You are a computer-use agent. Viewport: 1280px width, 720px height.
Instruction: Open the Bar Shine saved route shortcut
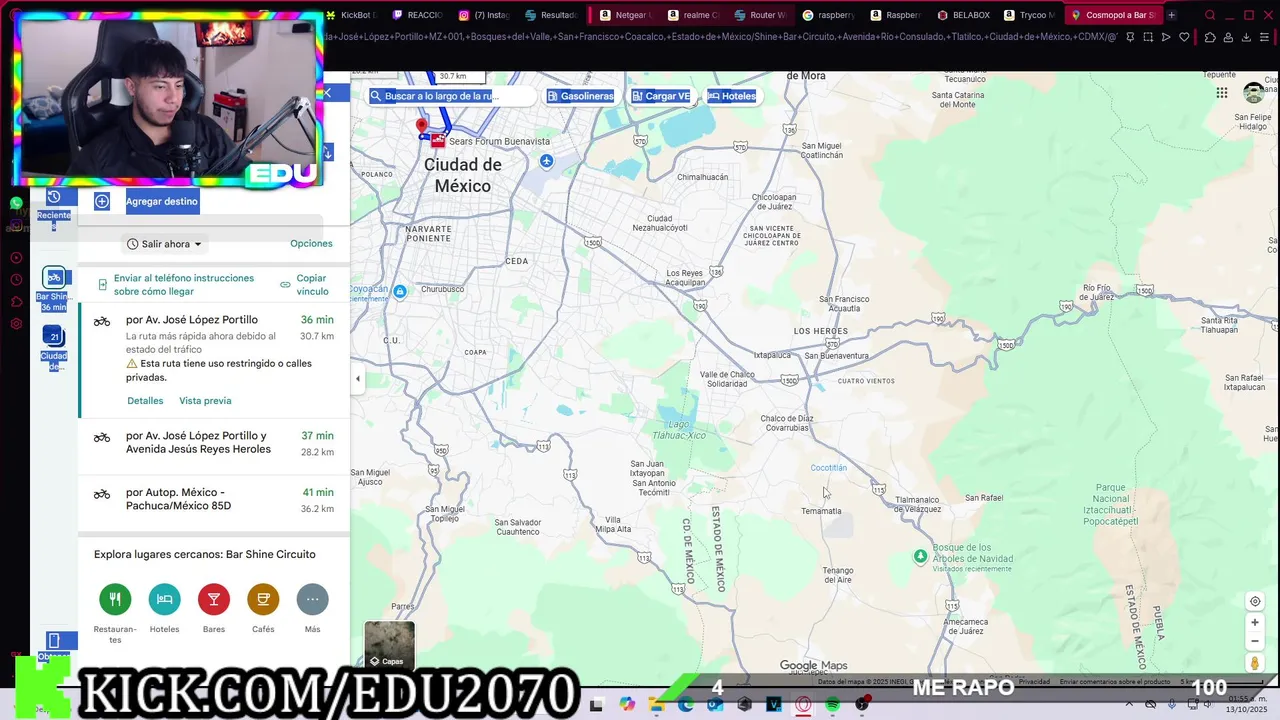coord(54,289)
